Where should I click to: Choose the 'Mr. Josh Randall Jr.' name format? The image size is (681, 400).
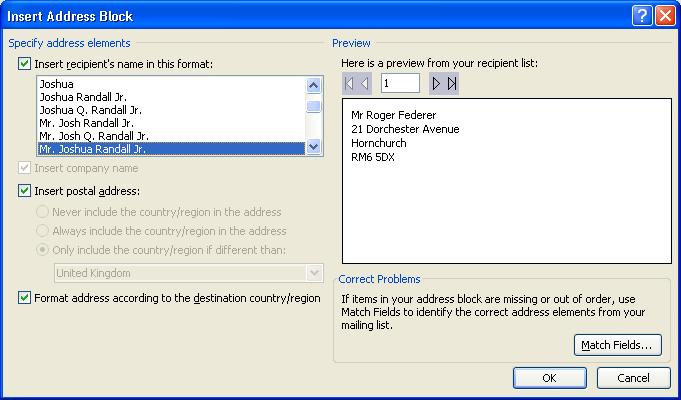click(87, 123)
